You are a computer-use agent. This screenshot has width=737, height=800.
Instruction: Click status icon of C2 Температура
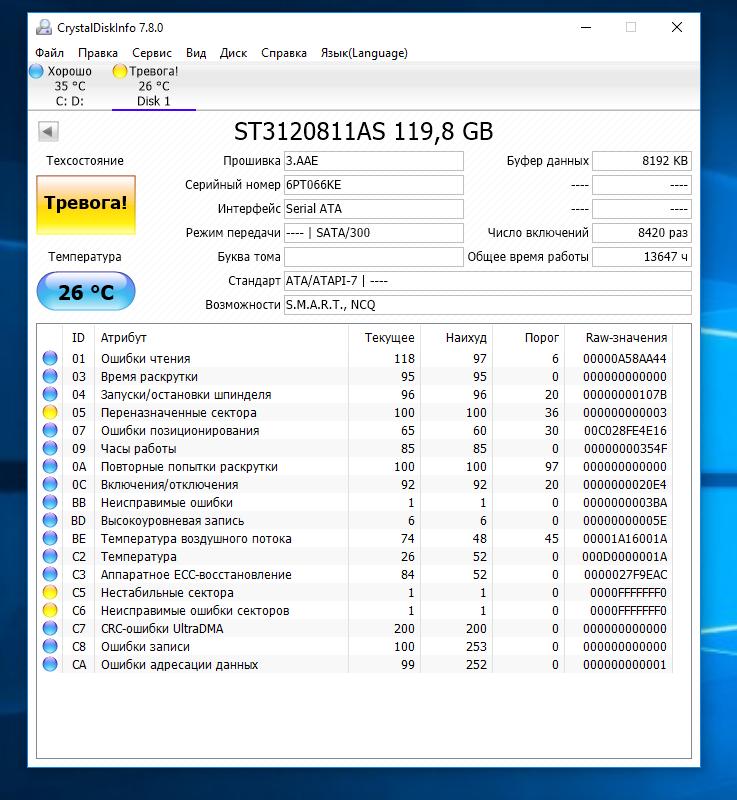(x=50, y=556)
